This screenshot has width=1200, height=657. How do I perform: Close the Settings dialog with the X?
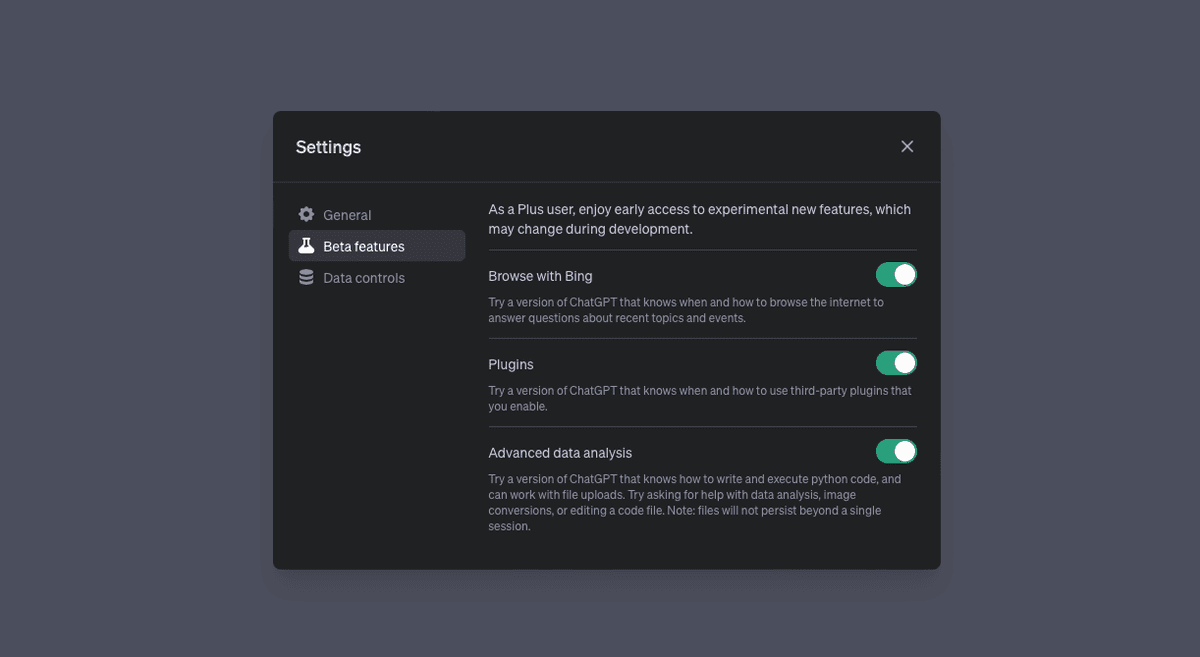[907, 147]
